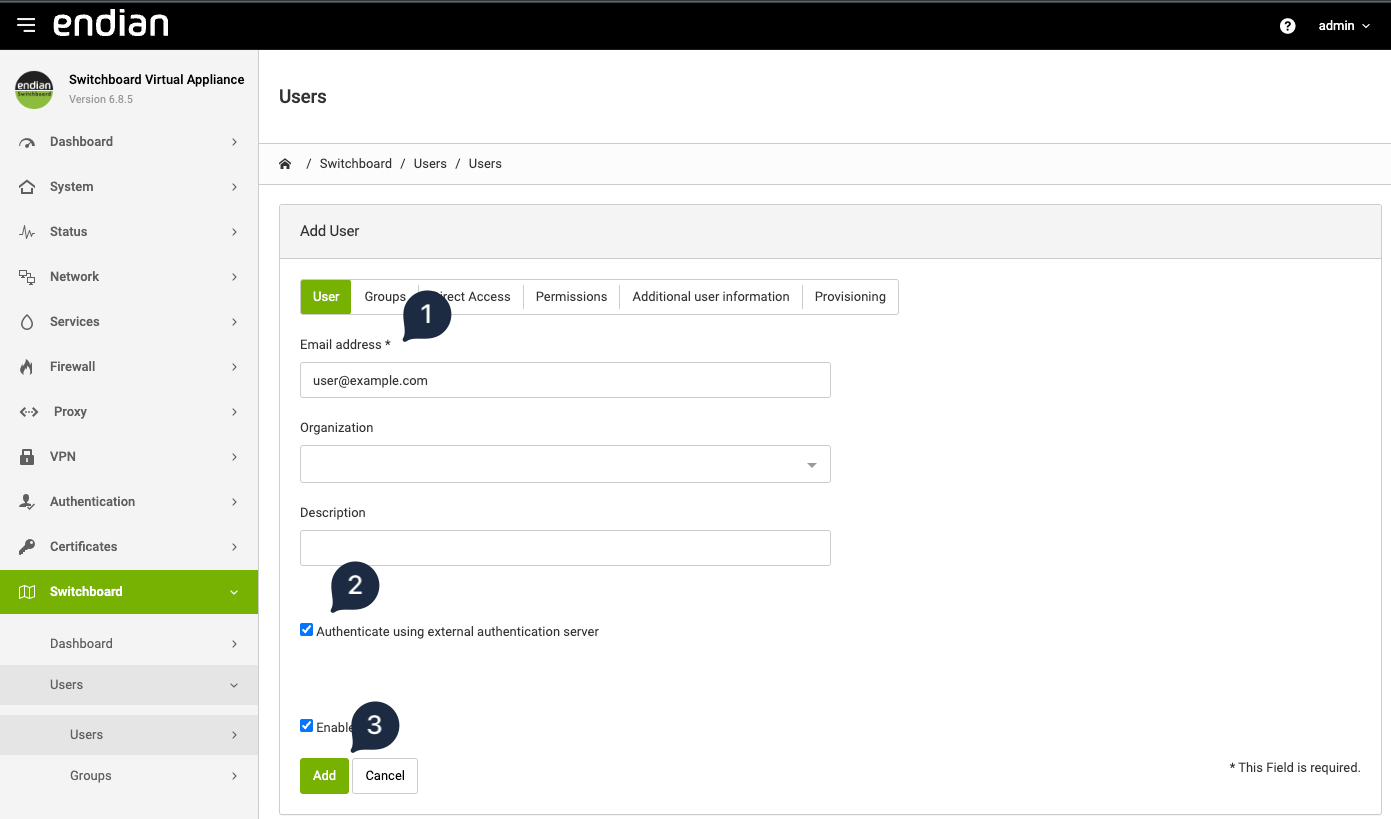Open the Organization dropdown
This screenshot has height=819, width=1391.
565,465
